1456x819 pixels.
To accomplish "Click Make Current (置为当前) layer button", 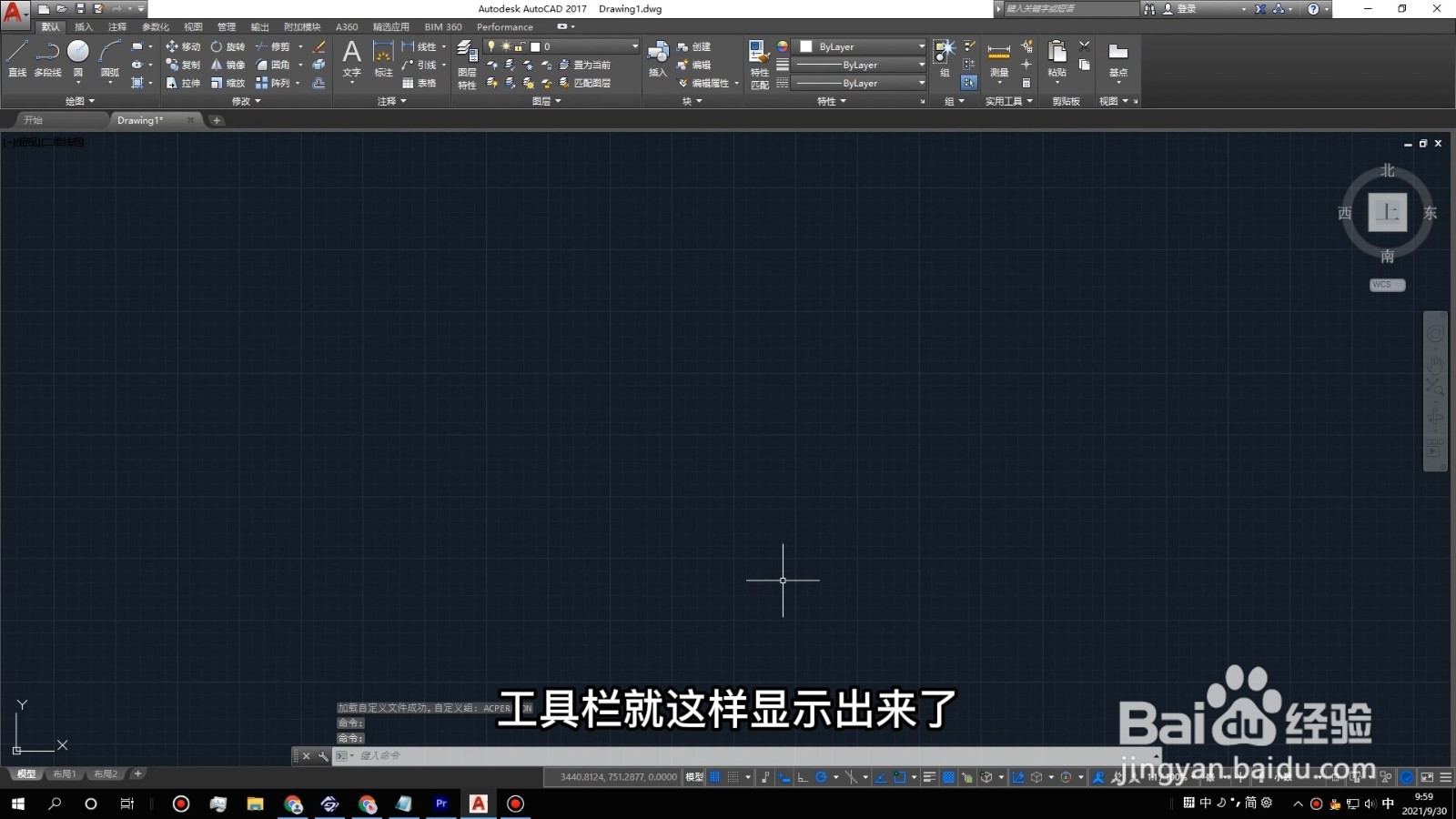I will pyautogui.click(x=584, y=65).
